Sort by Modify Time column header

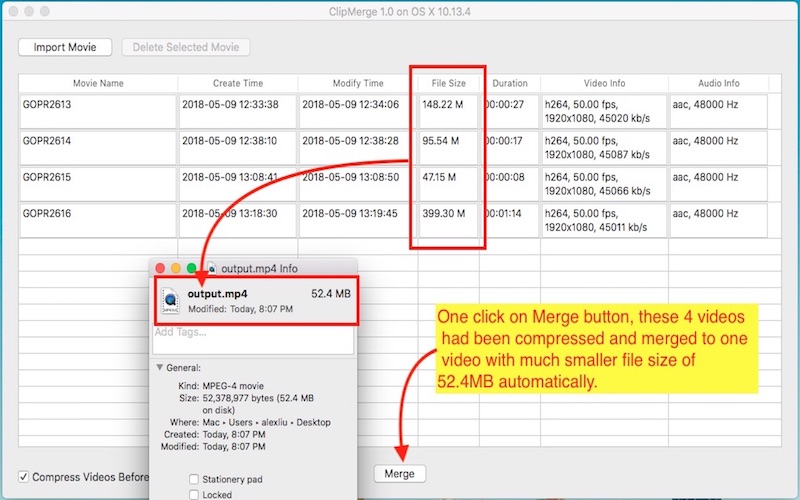point(358,83)
